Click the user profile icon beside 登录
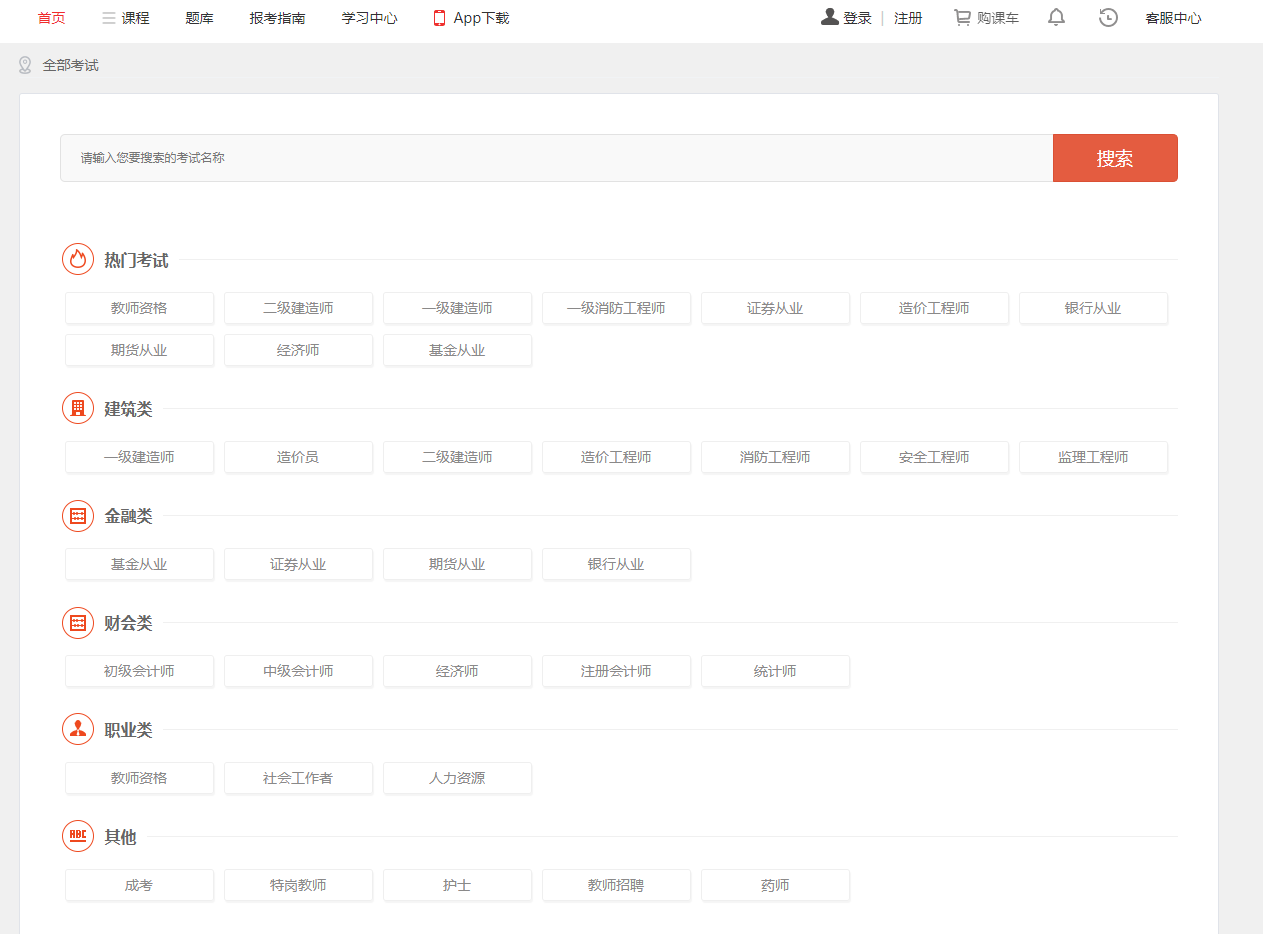The height and width of the screenshot is (934, 1263). (829, 17)
